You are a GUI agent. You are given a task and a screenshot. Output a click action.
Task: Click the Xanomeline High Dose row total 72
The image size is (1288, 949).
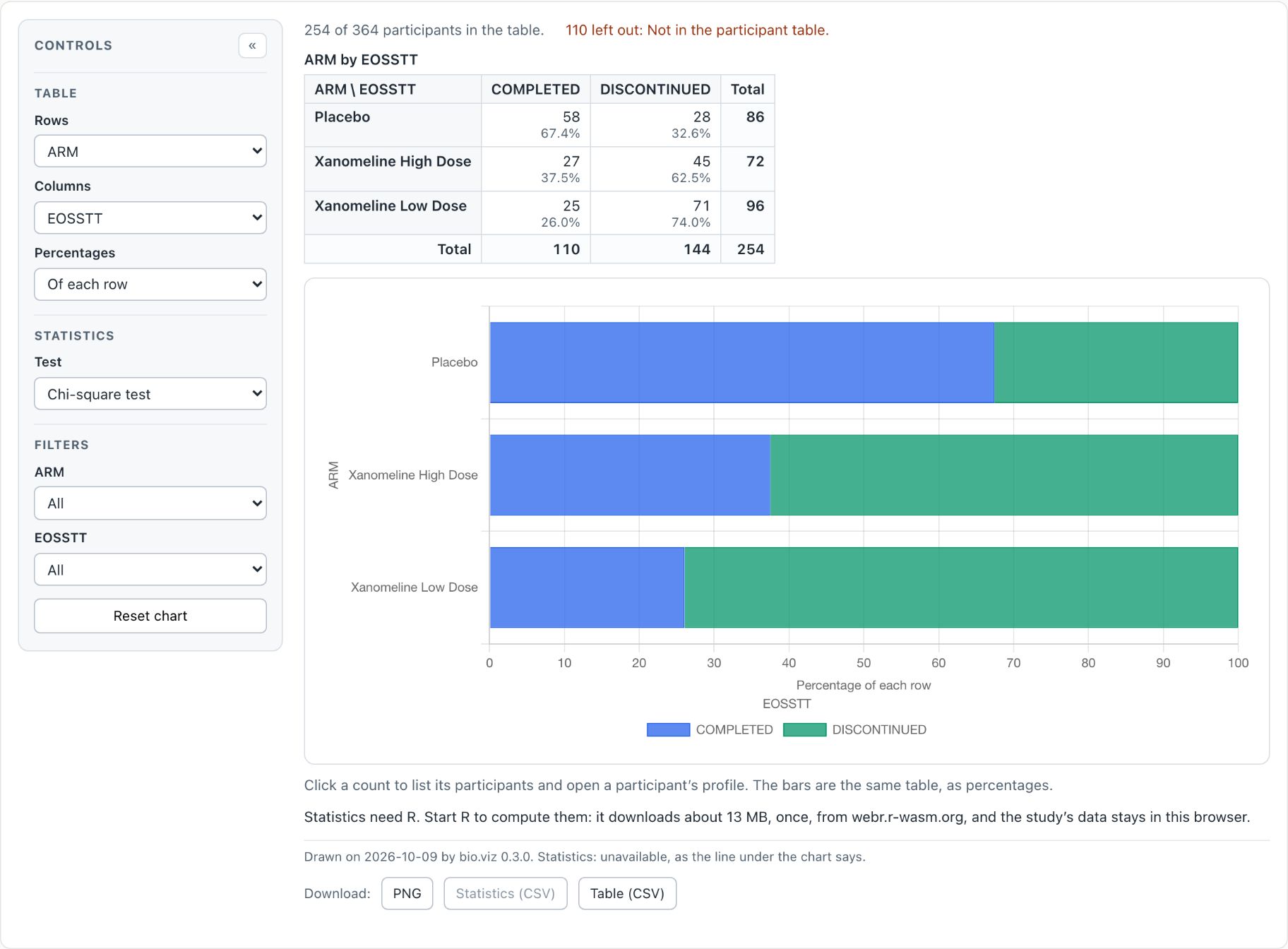tap(755, 162)
